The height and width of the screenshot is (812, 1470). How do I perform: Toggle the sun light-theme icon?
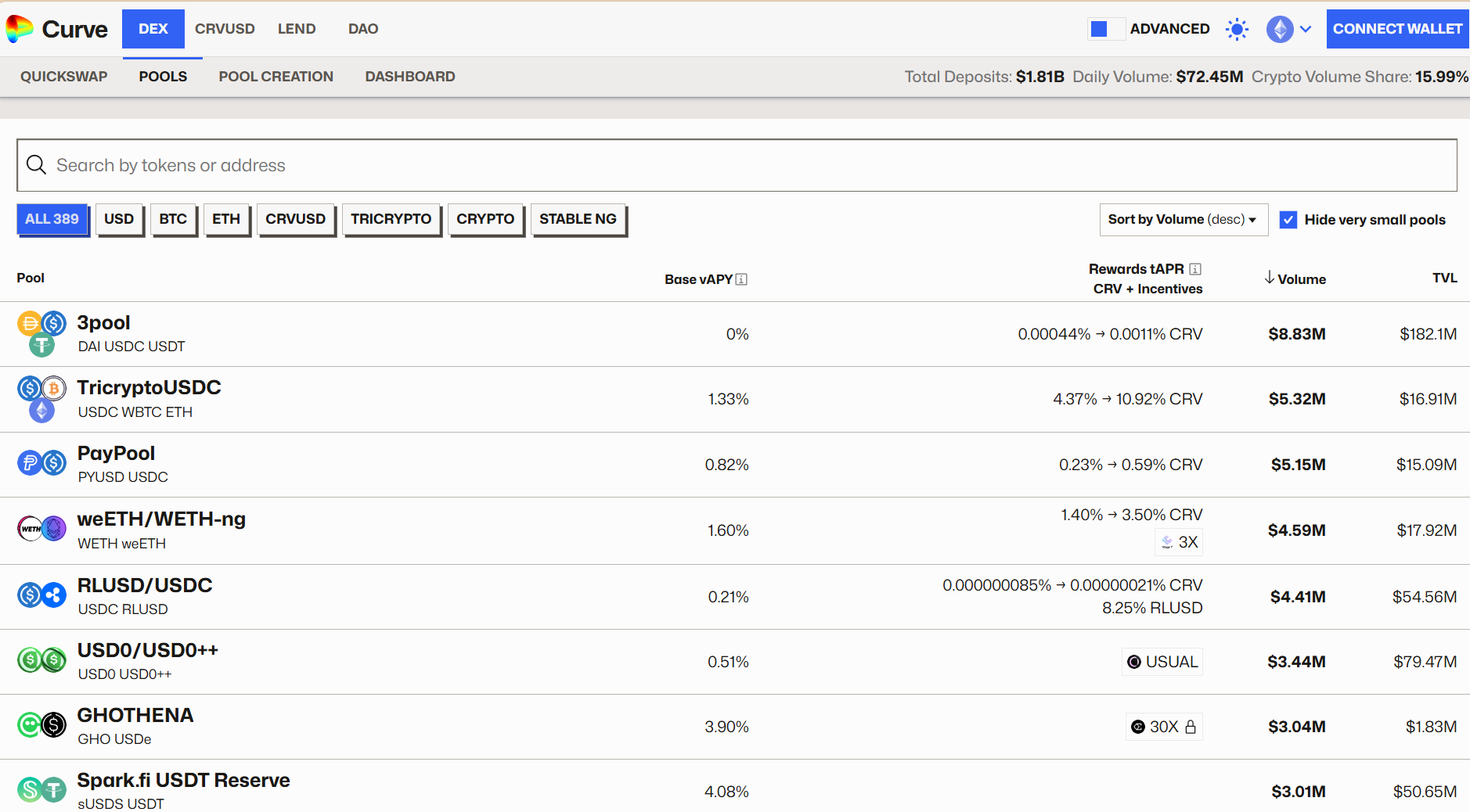1237,30
